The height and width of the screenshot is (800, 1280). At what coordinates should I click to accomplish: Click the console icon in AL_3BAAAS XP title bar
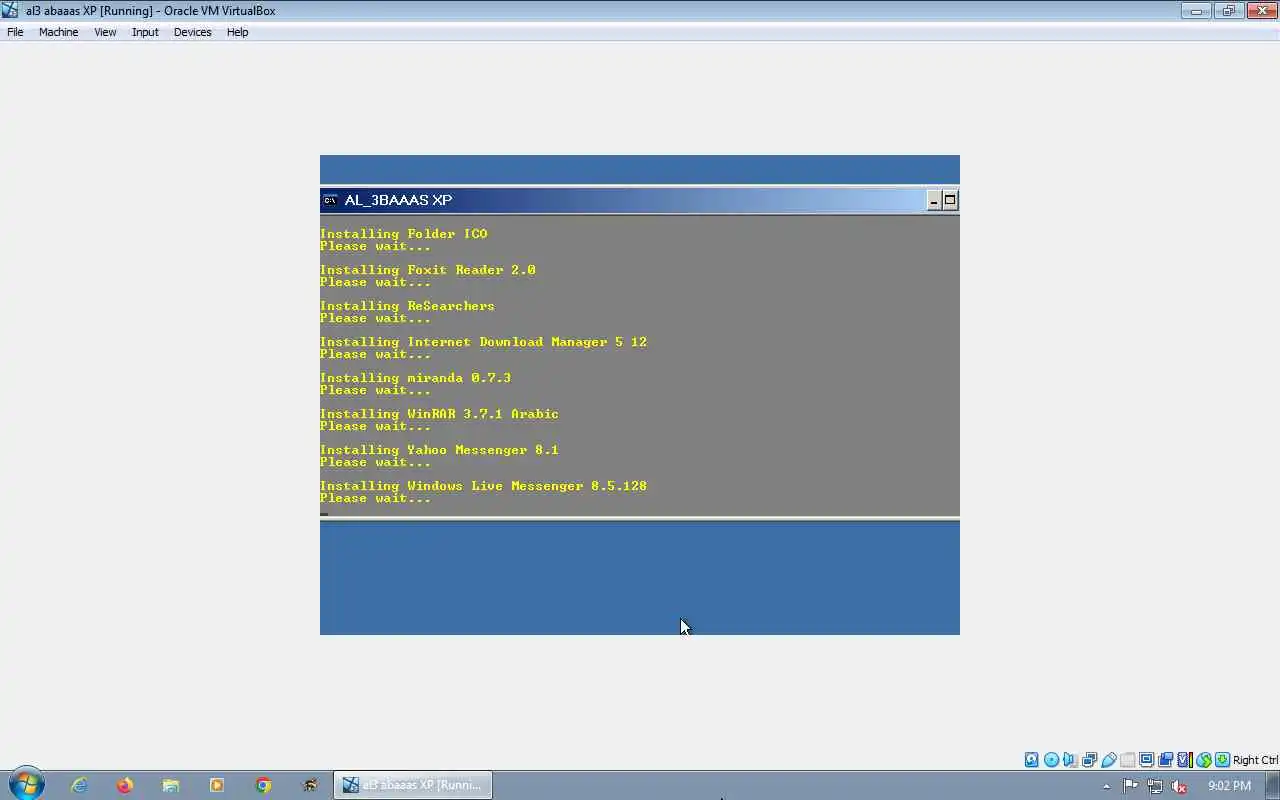pyautogui.click(x=330, y=200)
